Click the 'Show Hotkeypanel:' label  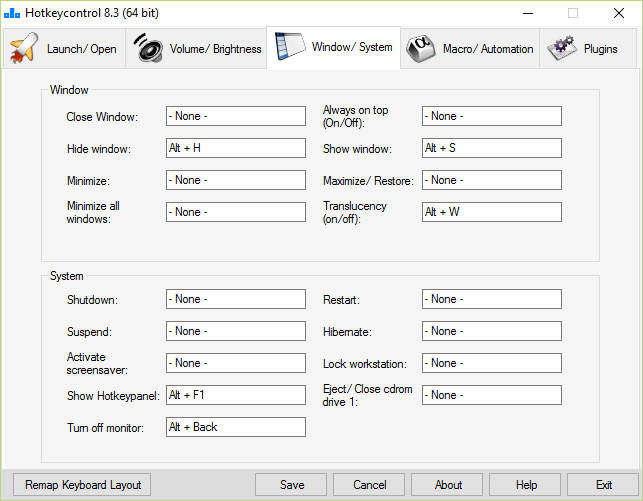click(x=113, y=396)
